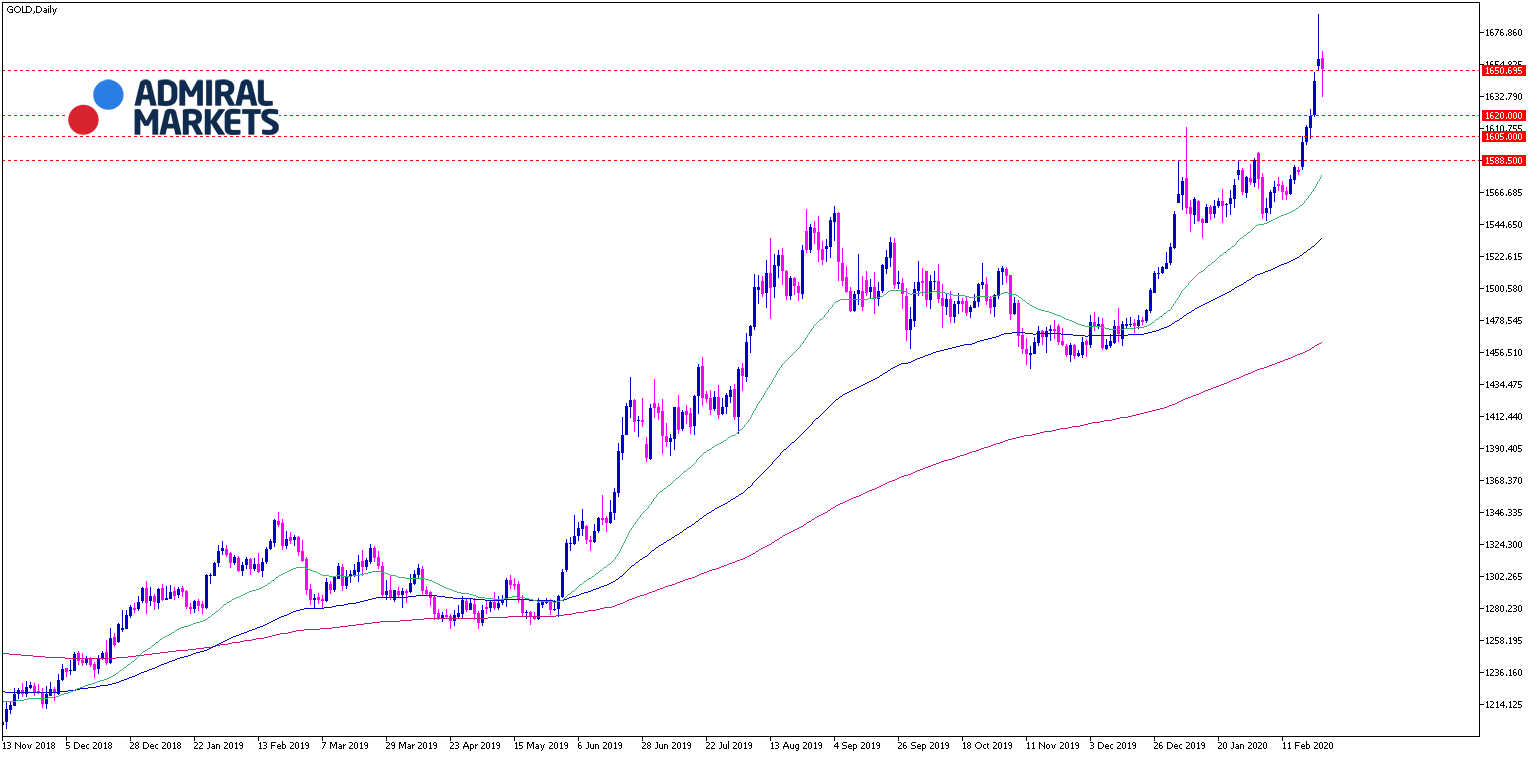Click the 1346.335 price axis value
1537x757 pixels.
pyautogui.click(x=1504, y=513)
